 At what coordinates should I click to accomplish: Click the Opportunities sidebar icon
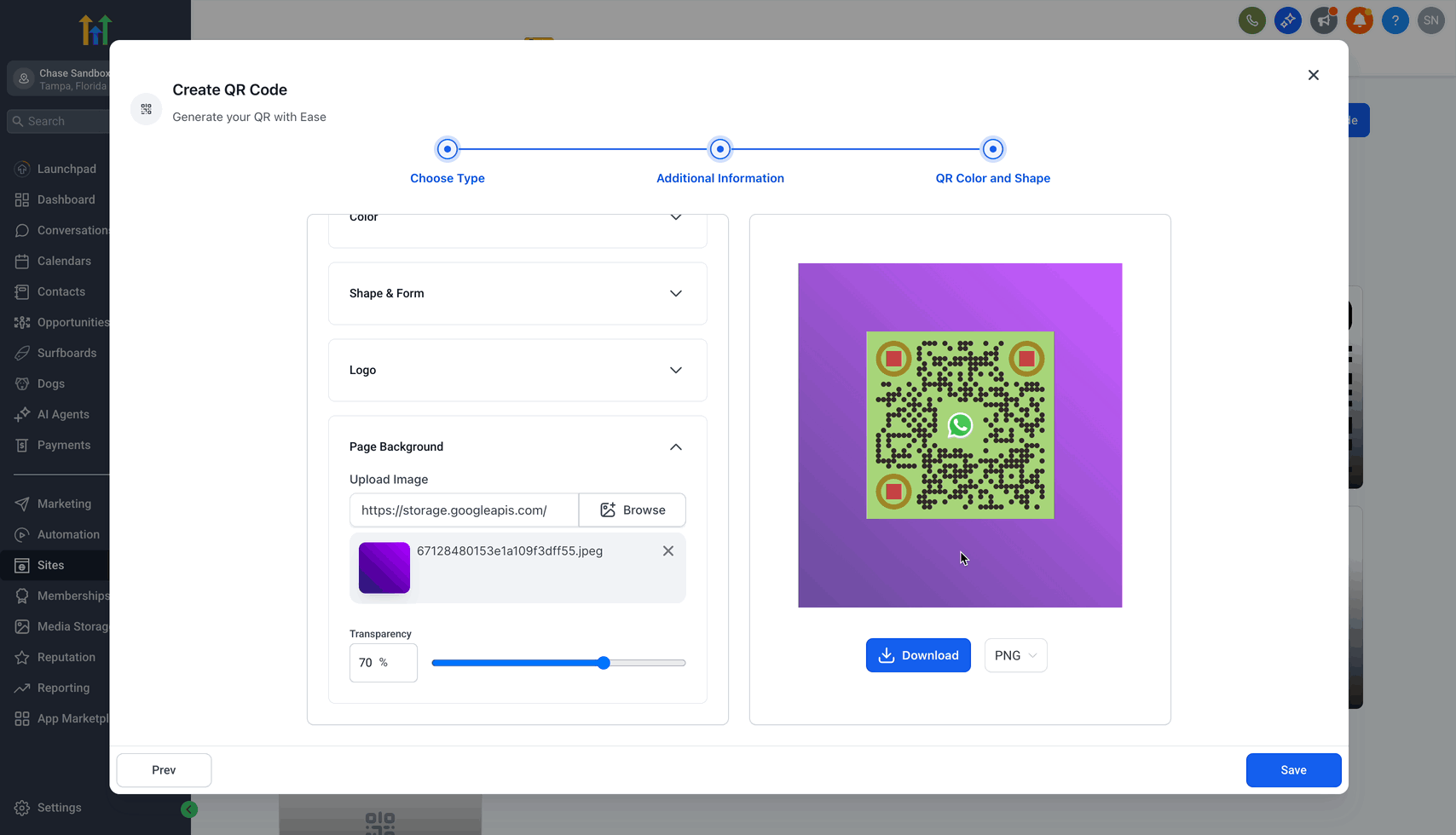tap(22, 322)
